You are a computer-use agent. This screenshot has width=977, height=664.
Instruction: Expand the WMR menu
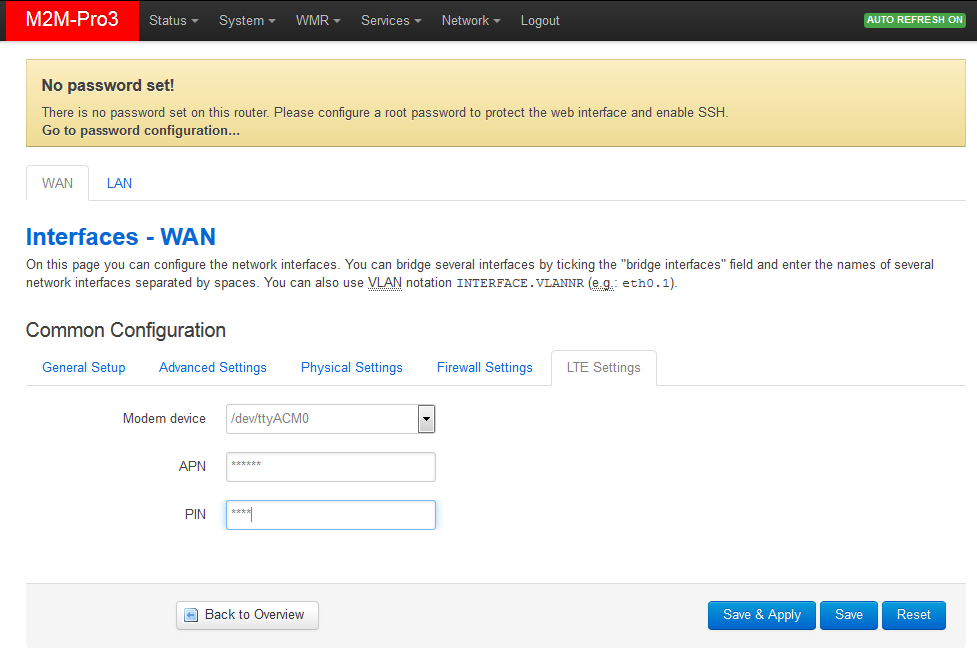[x=318, y=21]
